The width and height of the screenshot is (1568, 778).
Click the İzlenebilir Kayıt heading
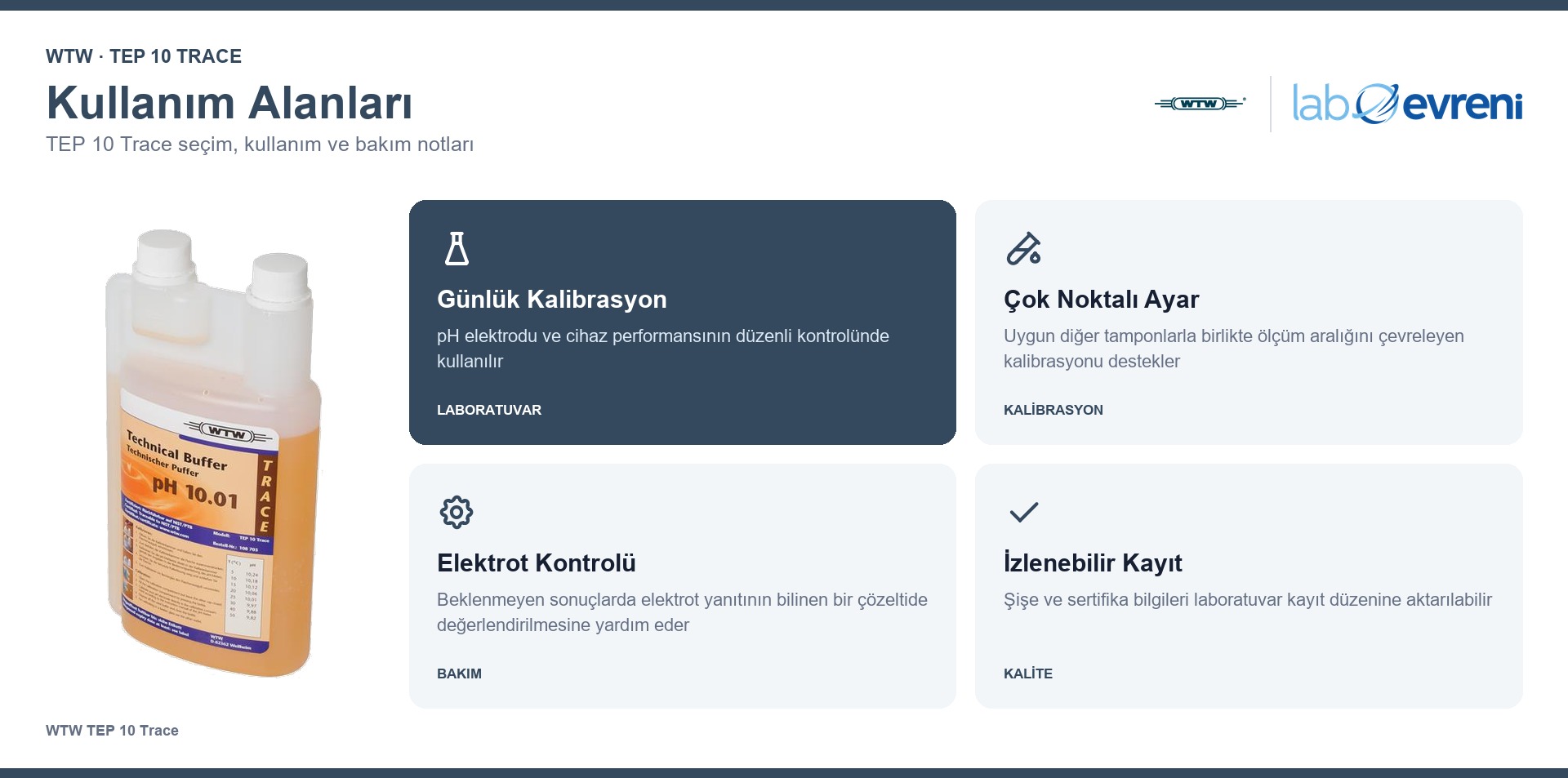pyautogui.click(x=1093, y=563)
